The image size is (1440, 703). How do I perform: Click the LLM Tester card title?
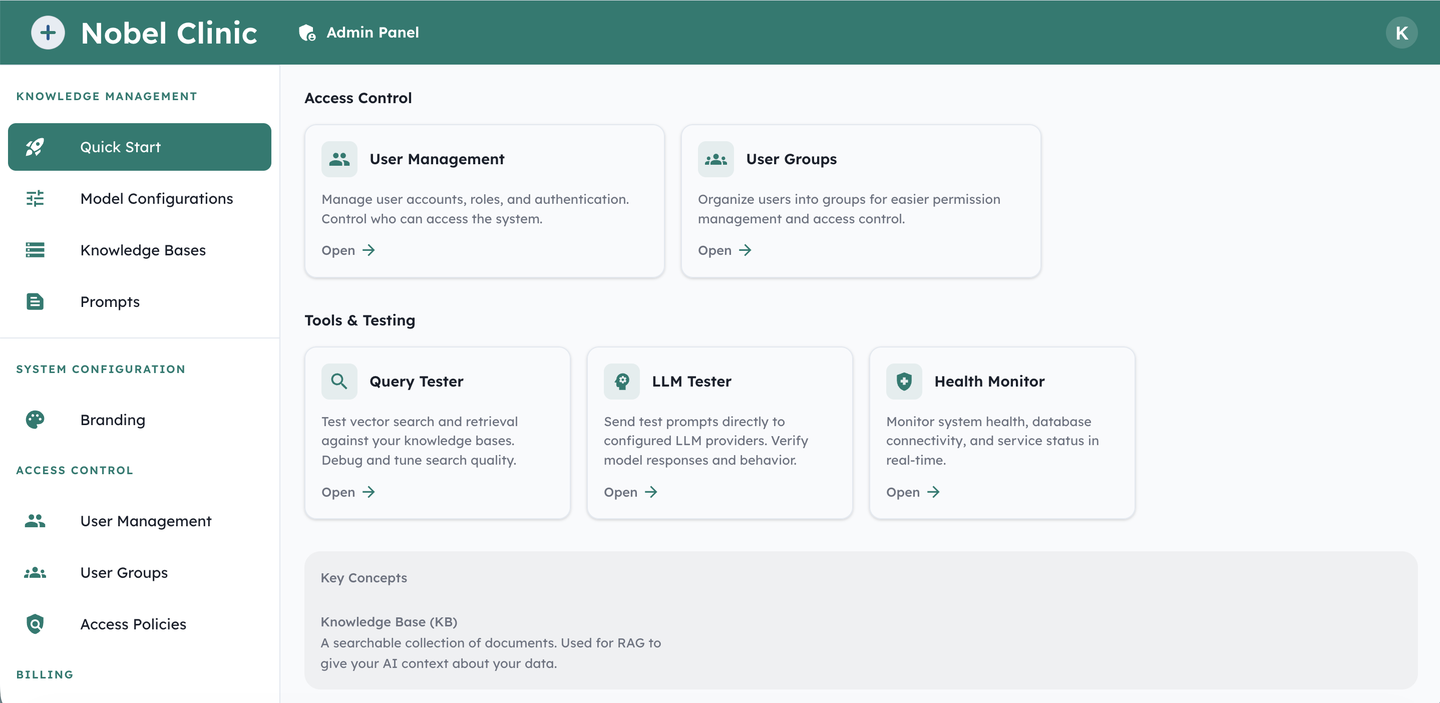692,381
